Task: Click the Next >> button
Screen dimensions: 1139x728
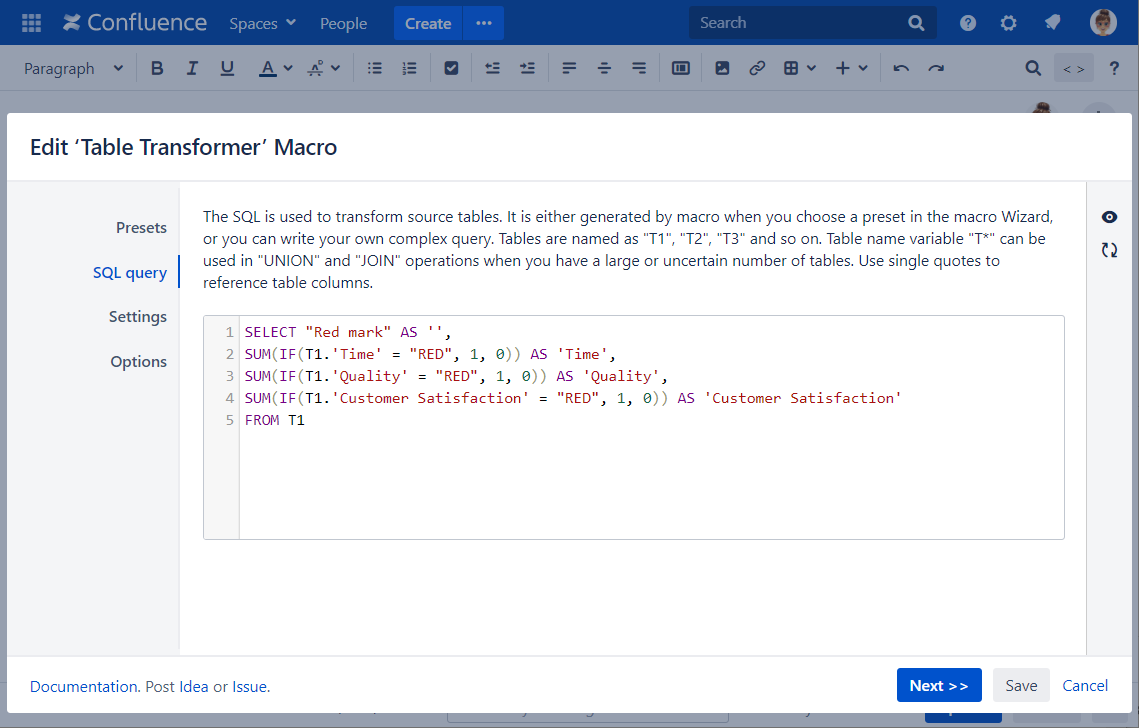Action: tap(938, 685)
